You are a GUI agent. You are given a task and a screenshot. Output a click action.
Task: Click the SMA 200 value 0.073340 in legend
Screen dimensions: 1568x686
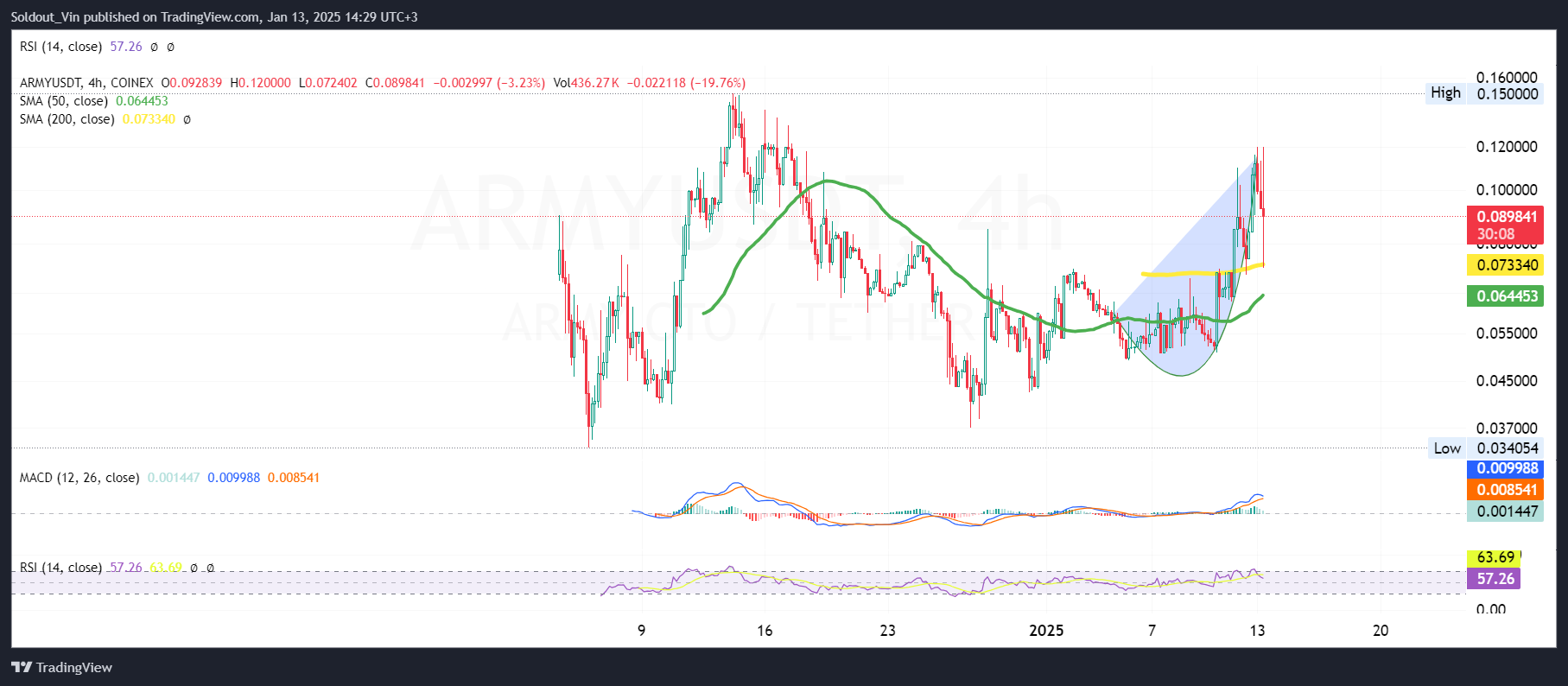149,119
